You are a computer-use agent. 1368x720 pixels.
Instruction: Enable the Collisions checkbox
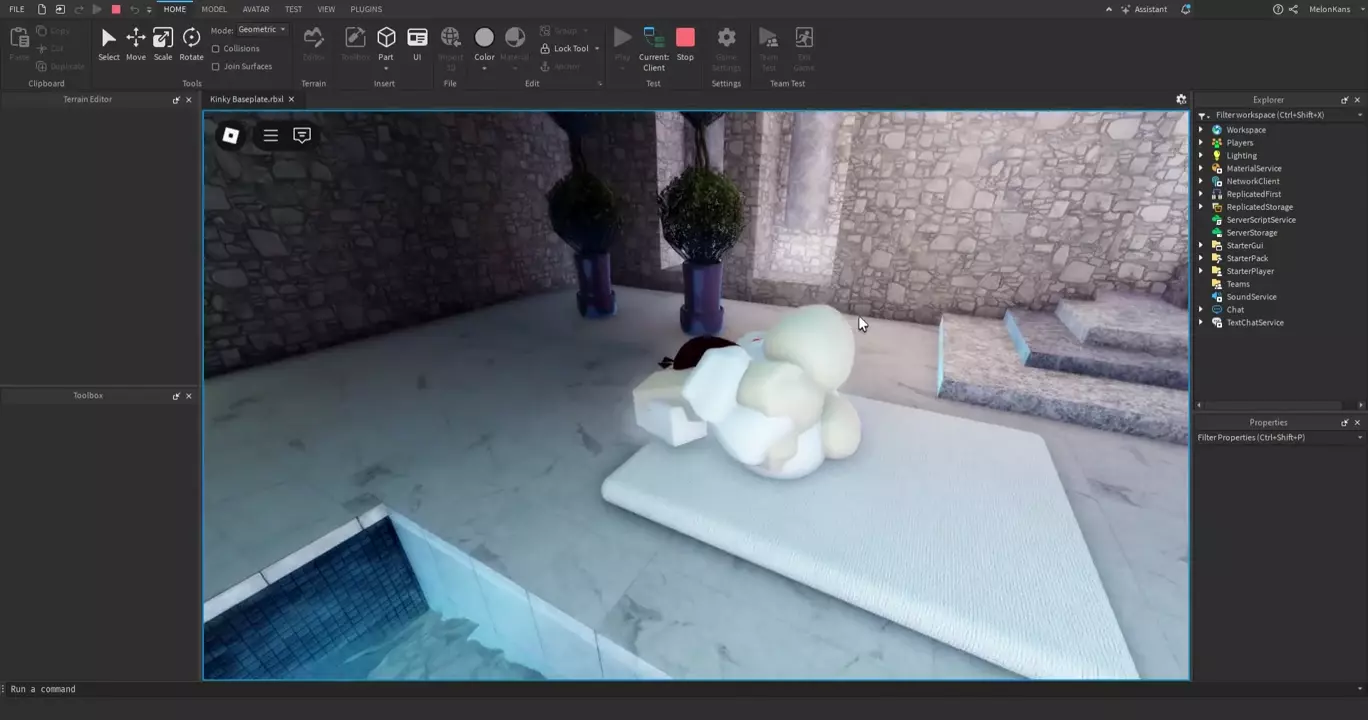(216, 49)
